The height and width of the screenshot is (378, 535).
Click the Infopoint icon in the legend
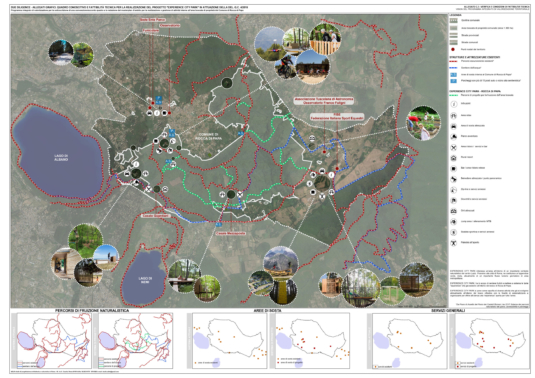click(x=453, y=104)
